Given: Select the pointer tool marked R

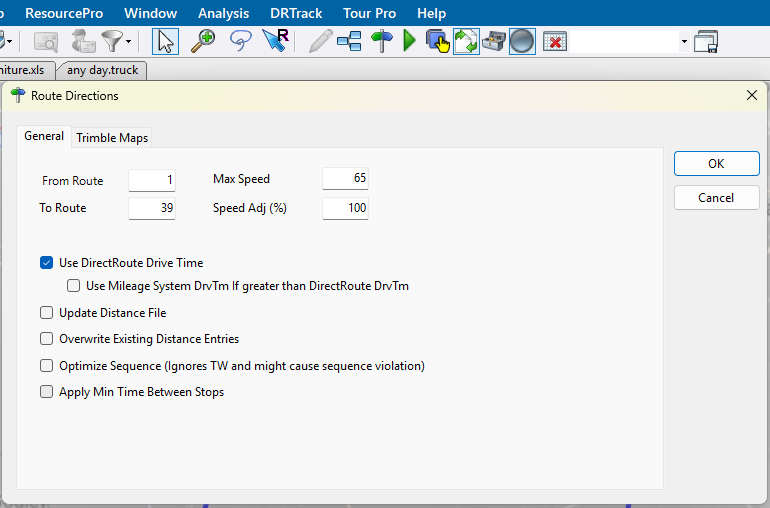Looking at the screenshot, I should tap(275, 41).
